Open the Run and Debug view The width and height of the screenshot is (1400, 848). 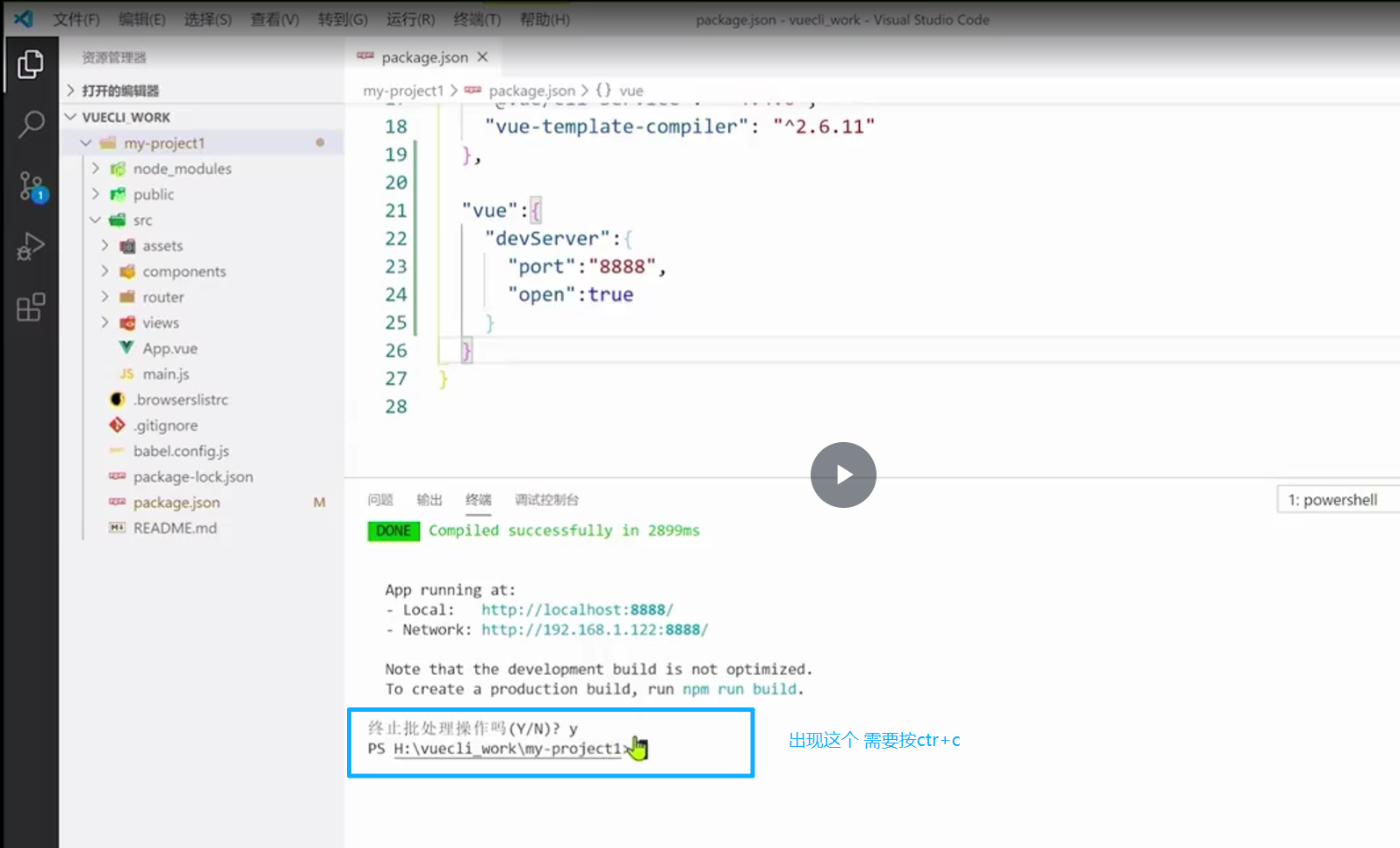pos(31,247)
